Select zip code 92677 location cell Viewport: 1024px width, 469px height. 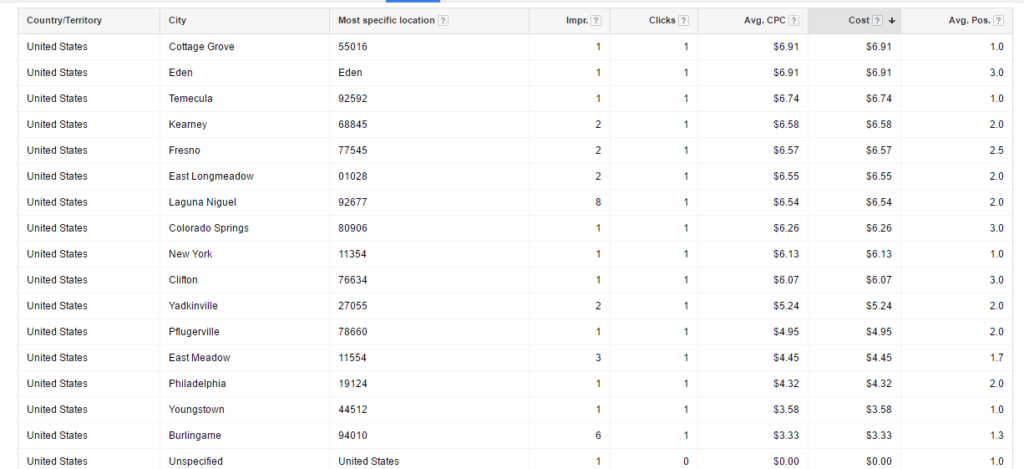tap(353, 202)
